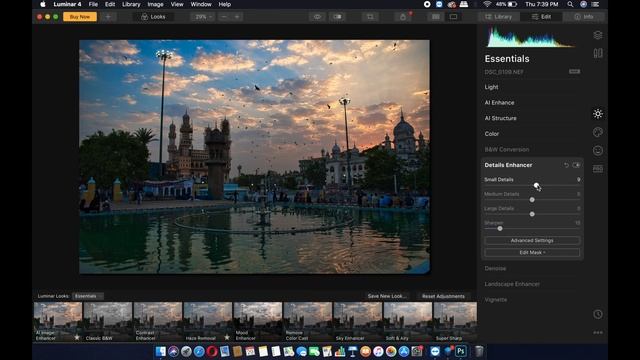Select the Pro tools icon
This screenshot has width=640, height=360.
tap(598, 169)
